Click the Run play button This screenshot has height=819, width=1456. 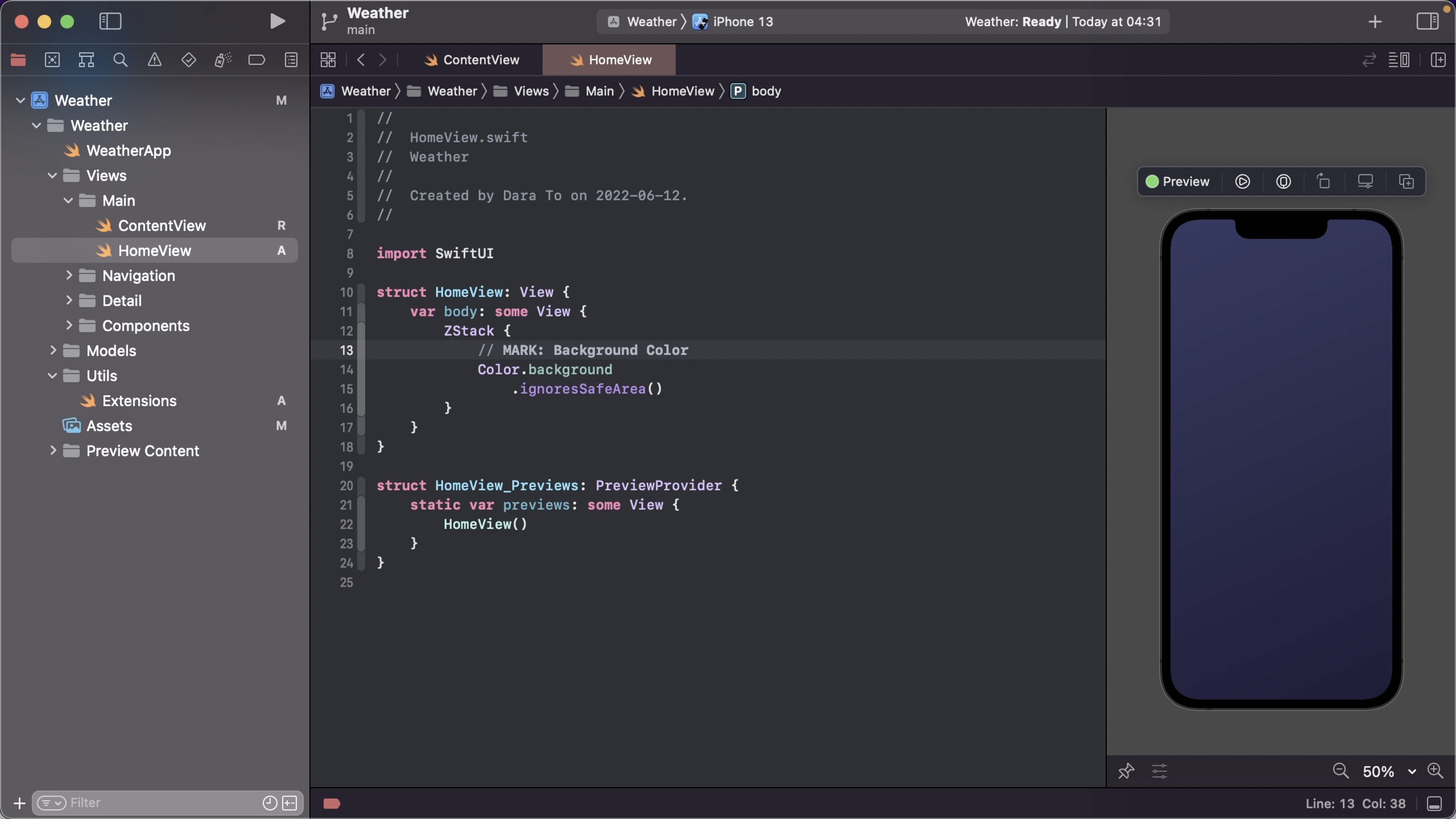point(277,22)
